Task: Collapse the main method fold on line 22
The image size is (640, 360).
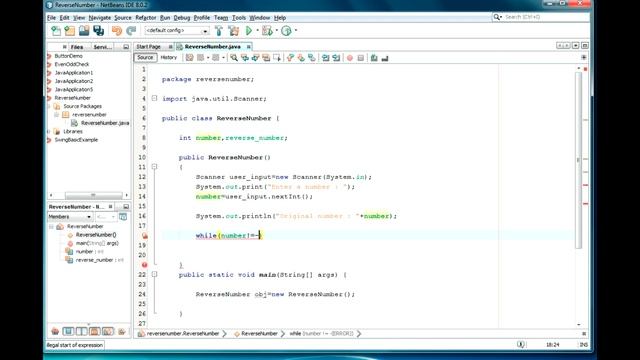Action: point(154,275)
